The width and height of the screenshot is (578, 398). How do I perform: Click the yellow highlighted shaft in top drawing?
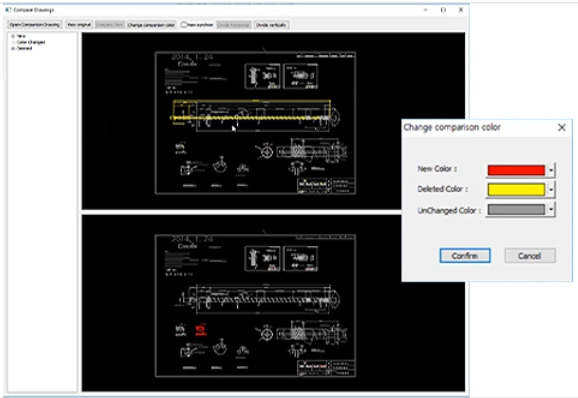coord(251,118)
